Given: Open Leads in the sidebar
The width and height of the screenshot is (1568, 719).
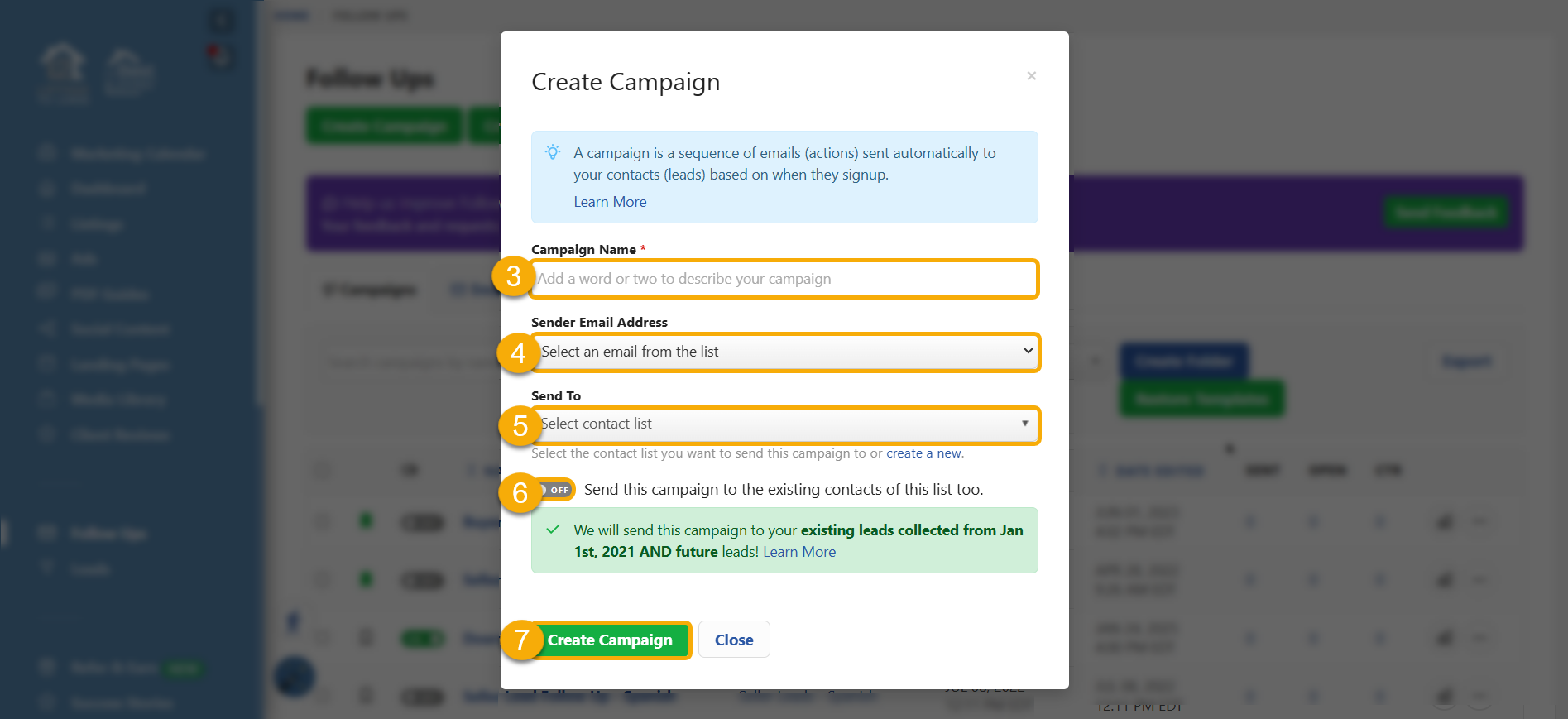Looking at the screenshot, I should [x=91, y=568].
